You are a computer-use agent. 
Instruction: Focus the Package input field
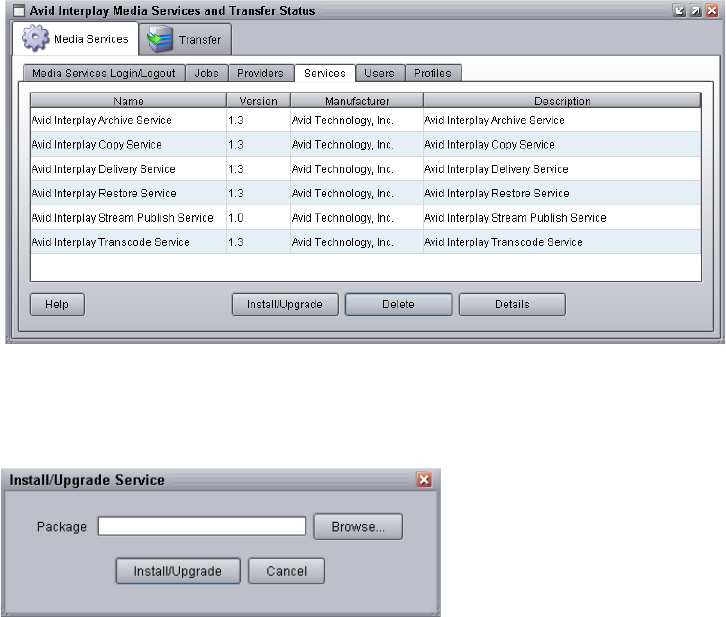(202, 526)
